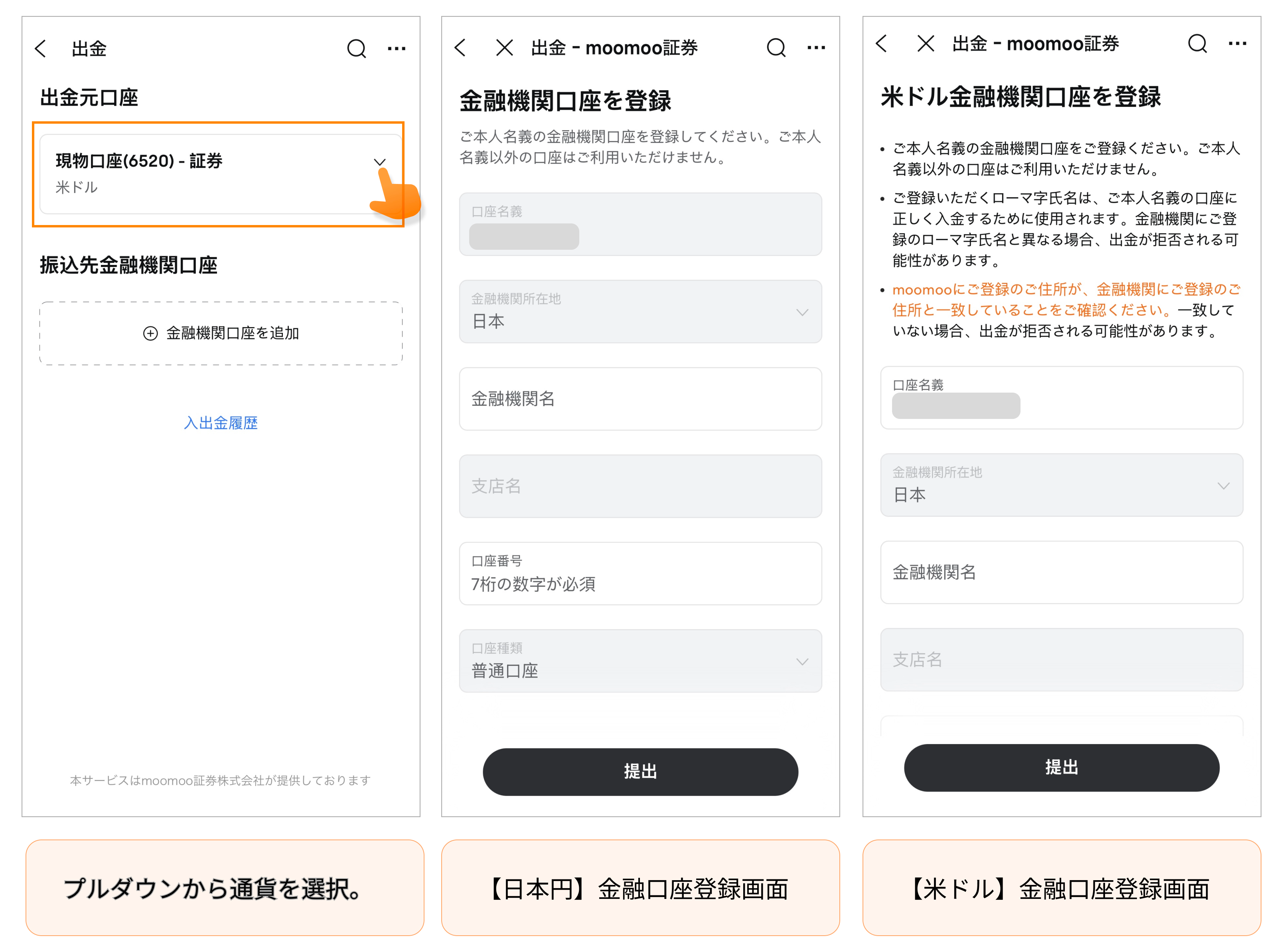Open 金融機関所在地 dropdown on USD form
The height and width of the screenshot is (952, 1287).
pos(1061,485)
